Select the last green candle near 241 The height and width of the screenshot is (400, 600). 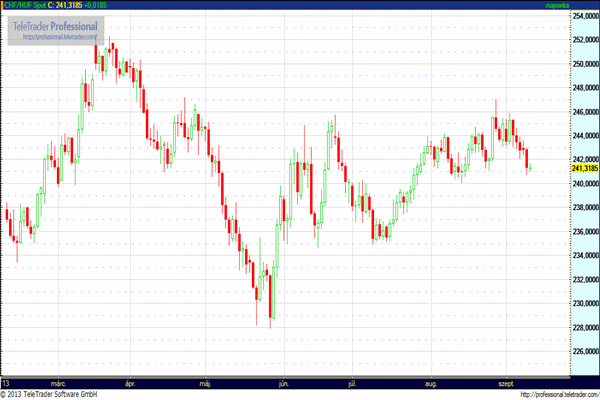coord(530,167)
